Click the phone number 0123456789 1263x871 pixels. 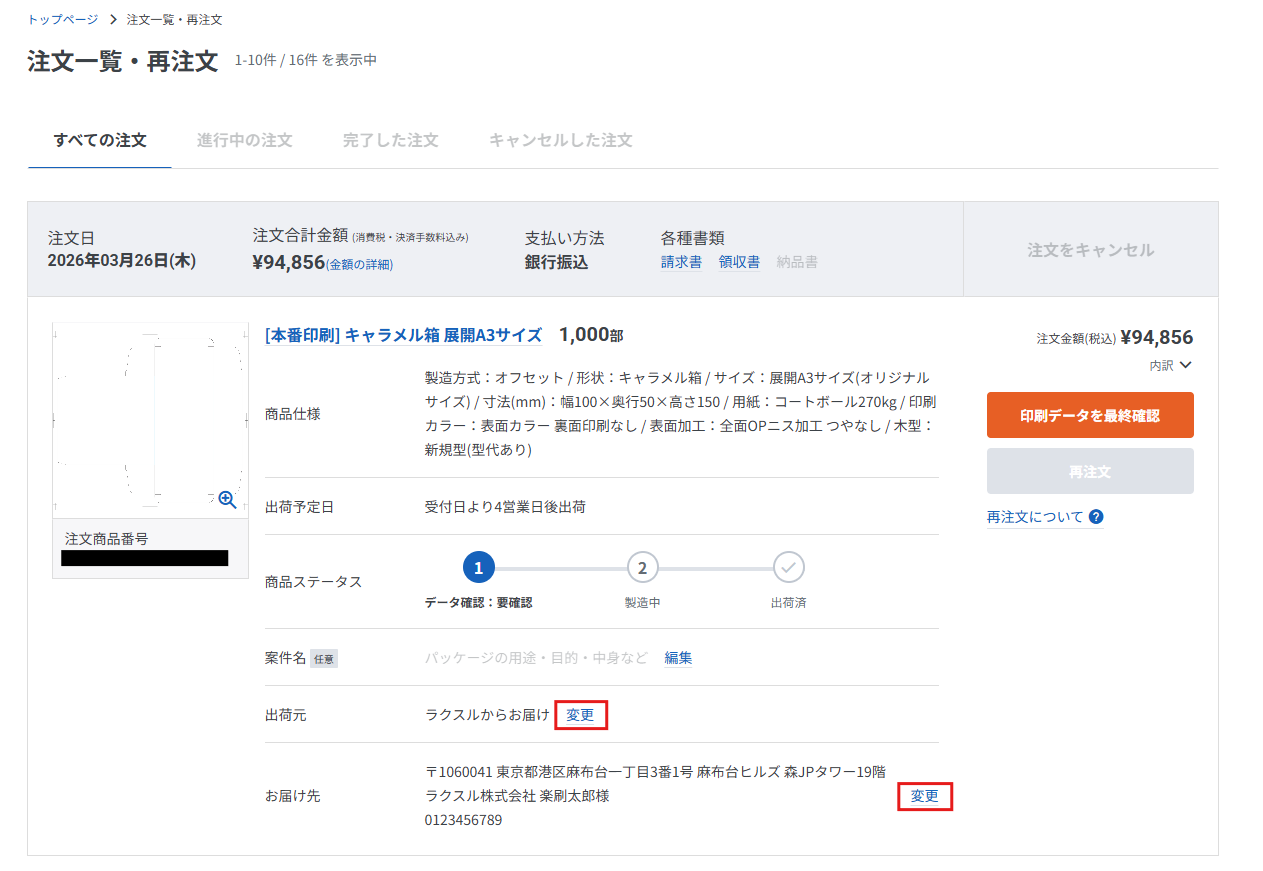[x=463, y=820]
